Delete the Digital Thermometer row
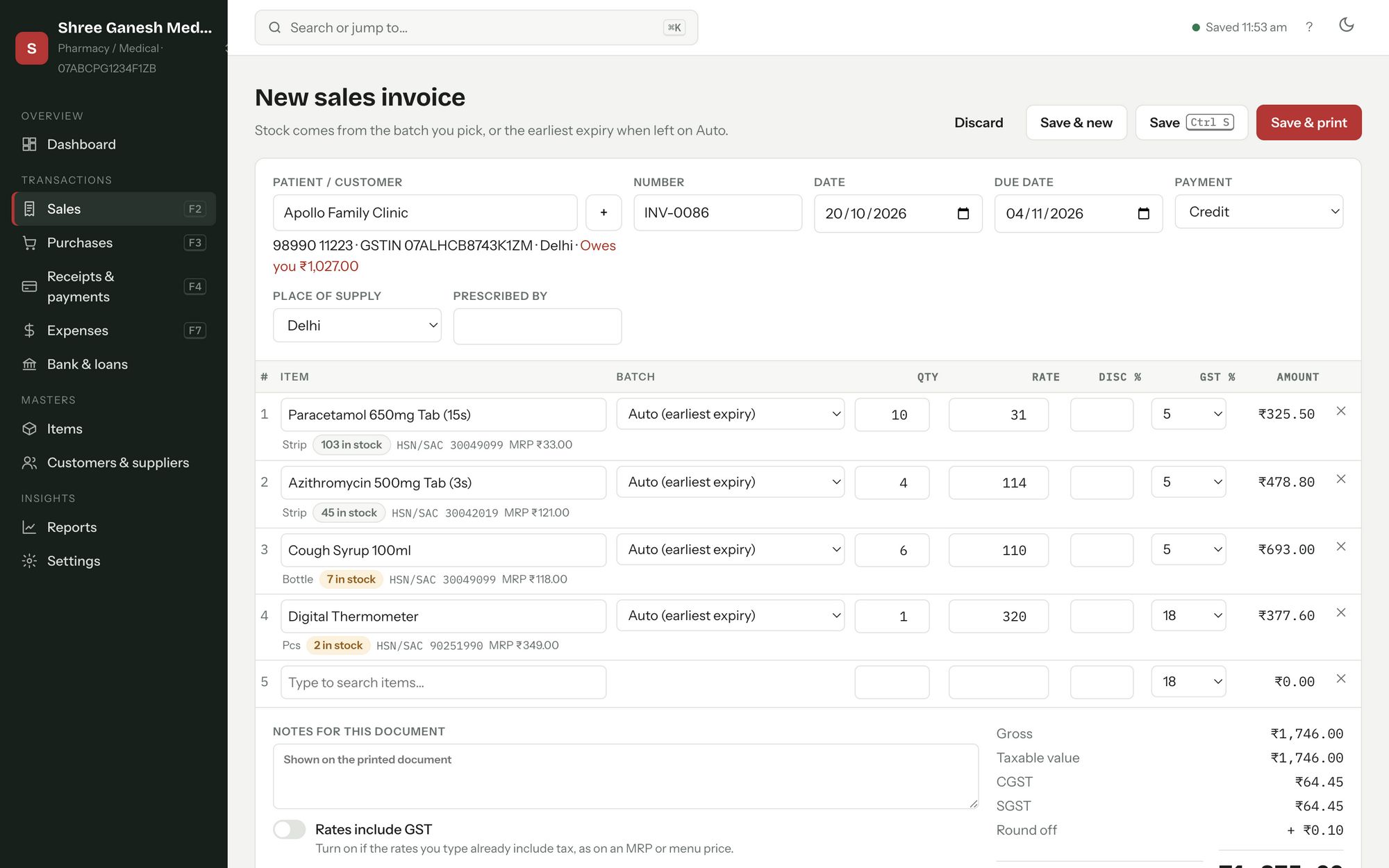This screenshot has height=868, width=1389. [x=1341, y=612]
